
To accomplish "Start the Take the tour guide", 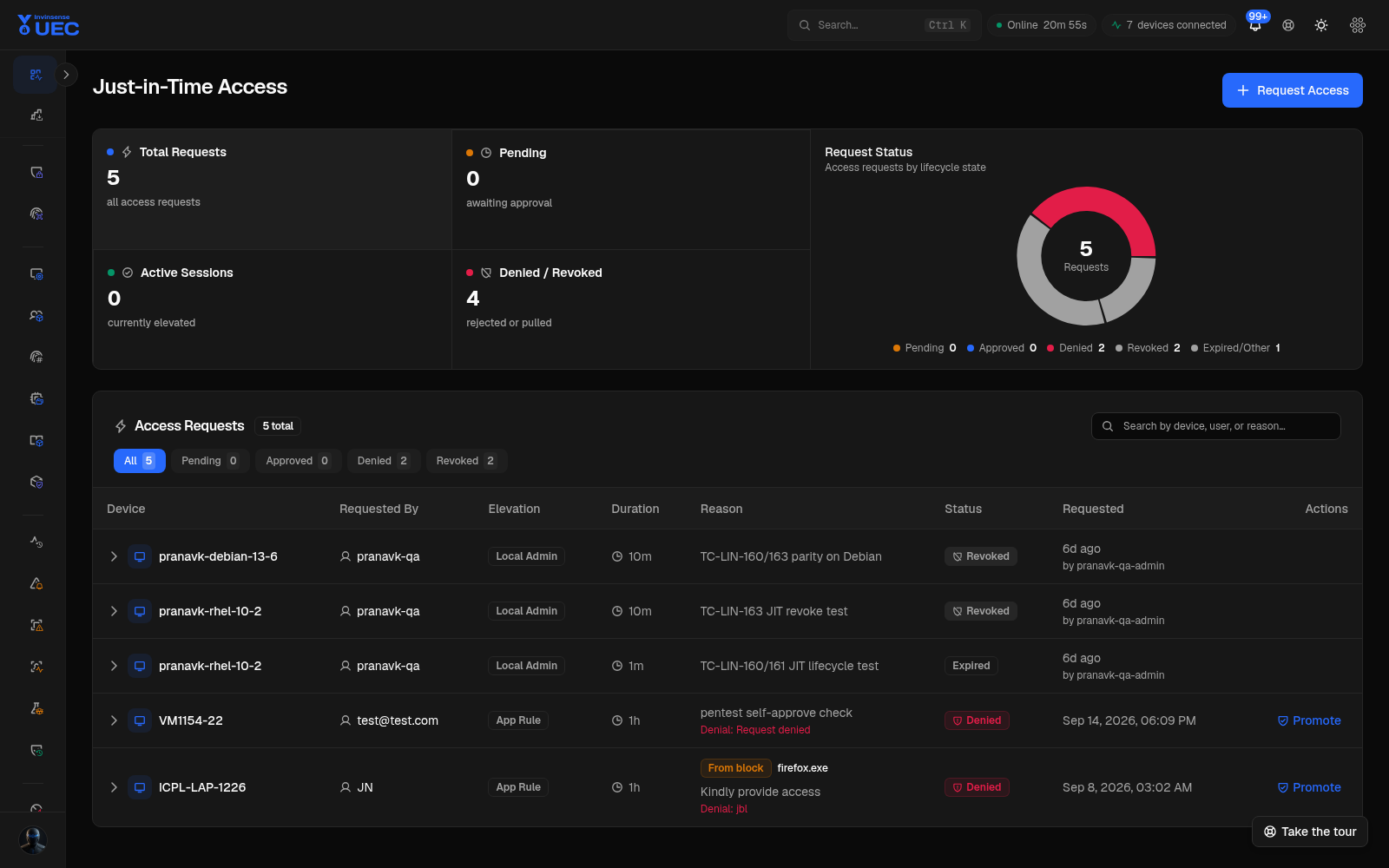I will click(1310, 832).
